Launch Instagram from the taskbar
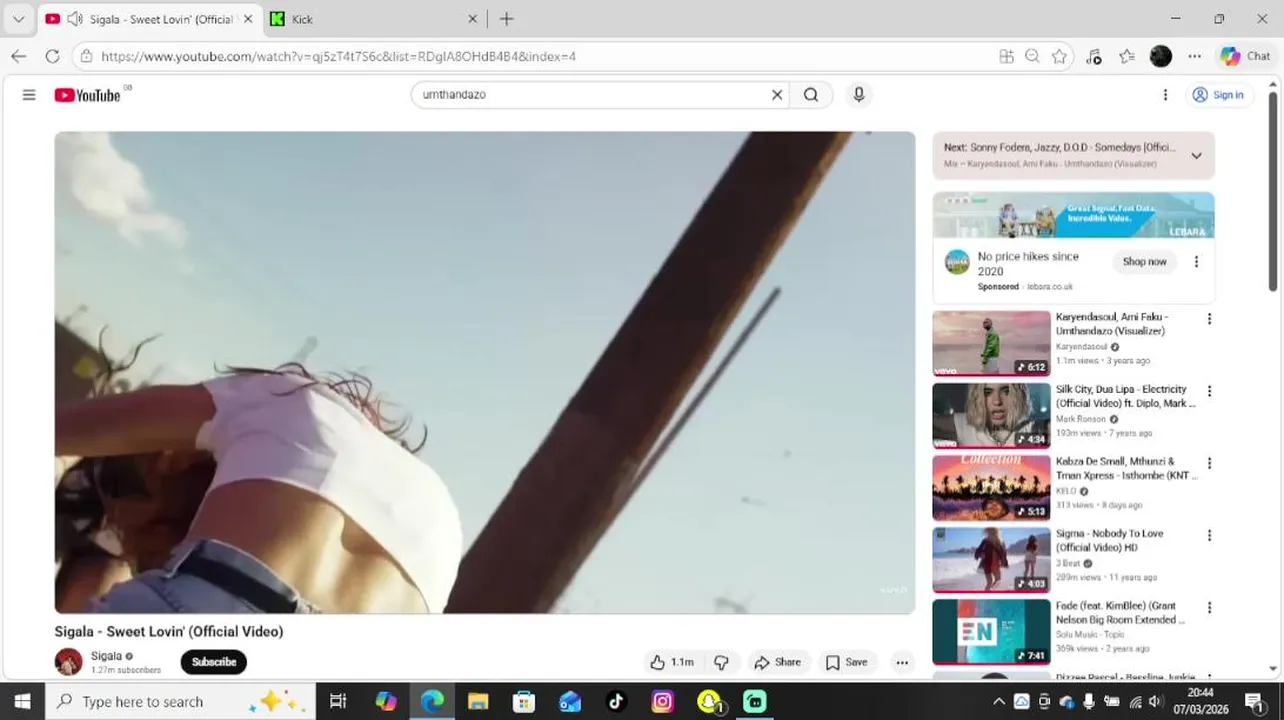The image size is (1284, 720). (x=662, y=701)
